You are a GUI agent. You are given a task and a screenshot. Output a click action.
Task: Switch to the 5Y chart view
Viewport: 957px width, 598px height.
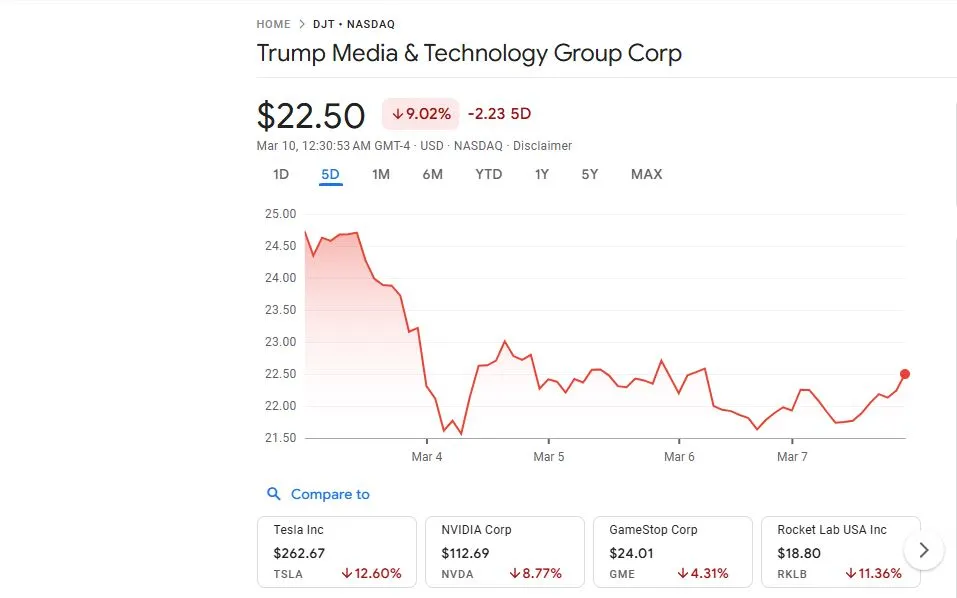click(590, 174)
